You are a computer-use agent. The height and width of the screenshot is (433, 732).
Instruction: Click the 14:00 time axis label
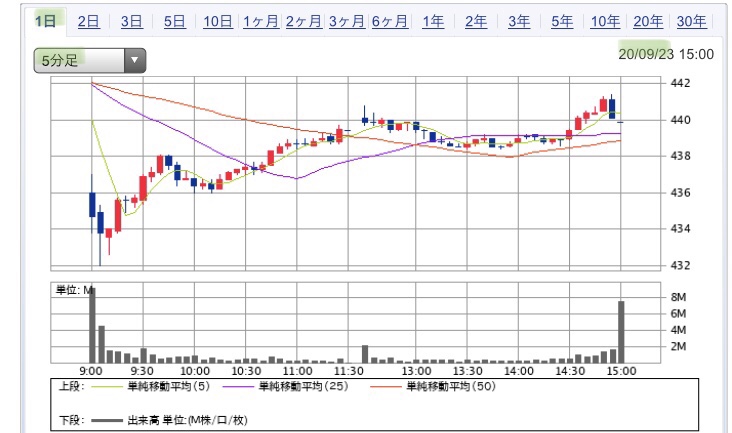pos(519,371)
